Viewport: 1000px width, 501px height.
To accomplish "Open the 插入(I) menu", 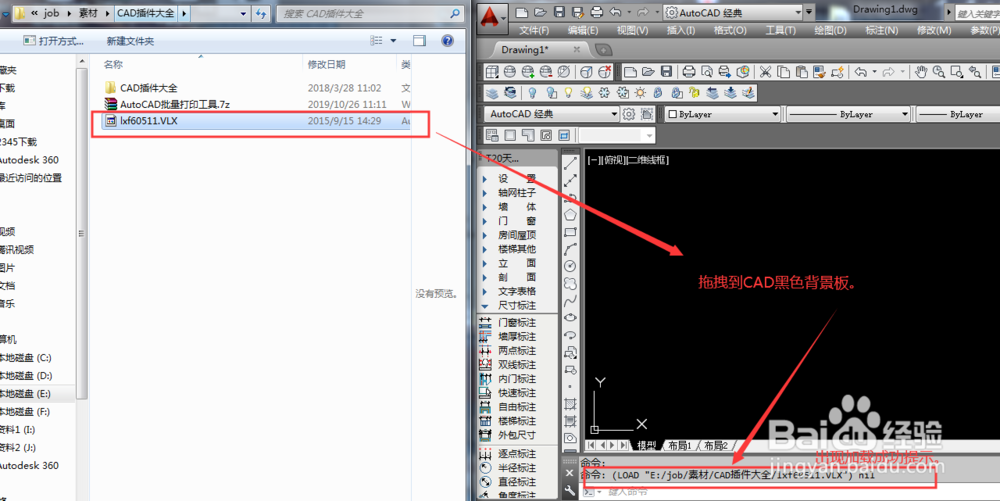I will [680, 30].
